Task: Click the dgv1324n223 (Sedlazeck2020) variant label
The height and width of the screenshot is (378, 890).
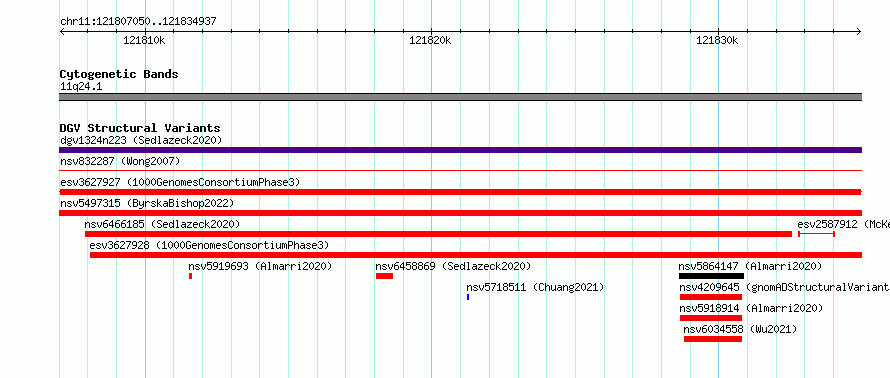Action: point(141,140)
